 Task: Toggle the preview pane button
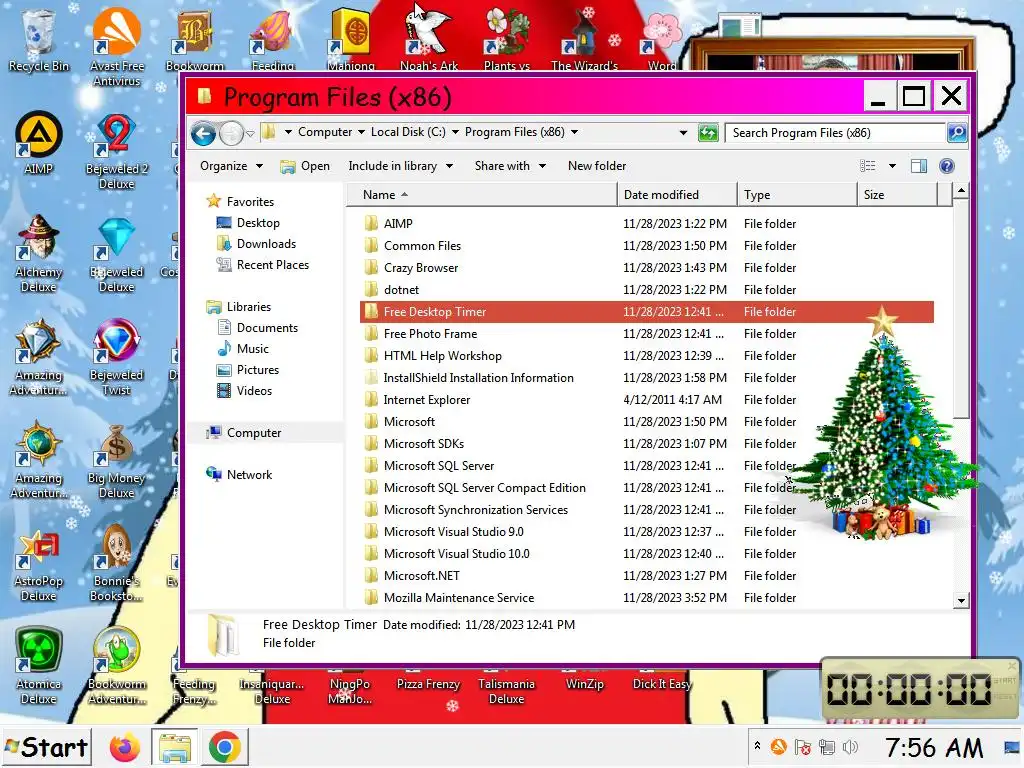(919, 166)
